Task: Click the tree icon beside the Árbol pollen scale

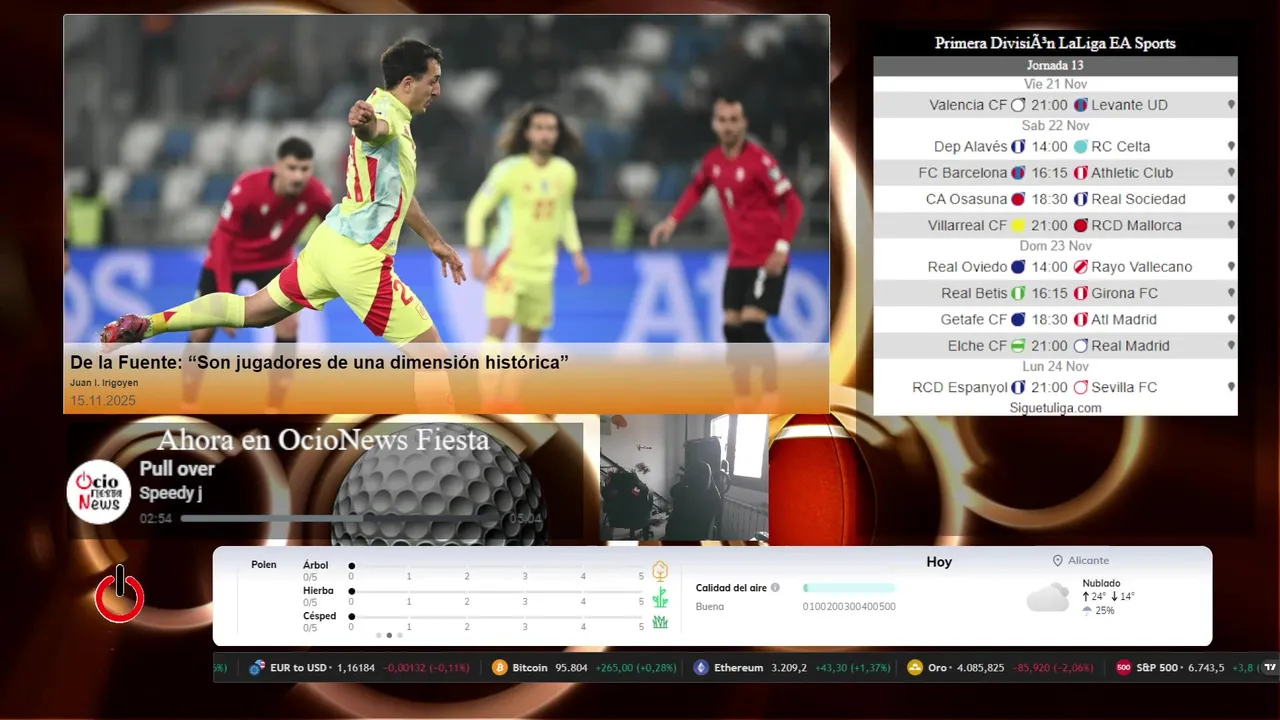Action: [660, 571]
